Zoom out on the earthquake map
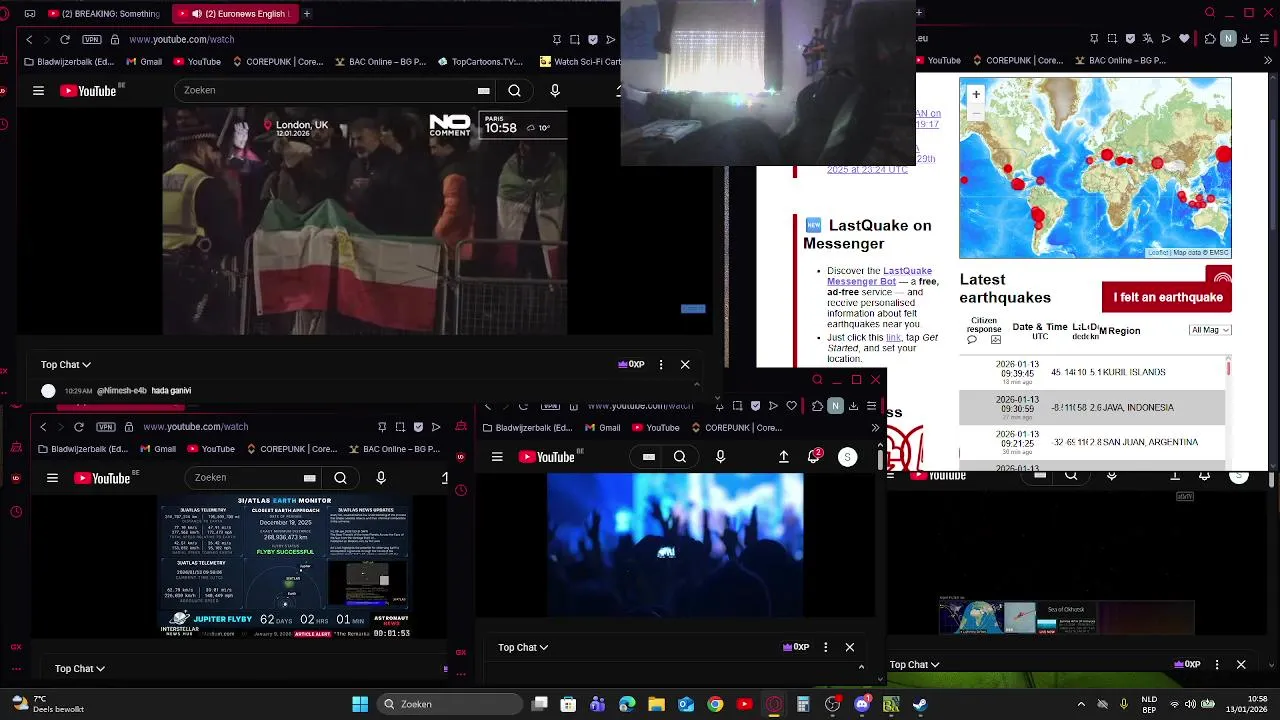This screenshot has height=720, width=1280. point(976,112)
